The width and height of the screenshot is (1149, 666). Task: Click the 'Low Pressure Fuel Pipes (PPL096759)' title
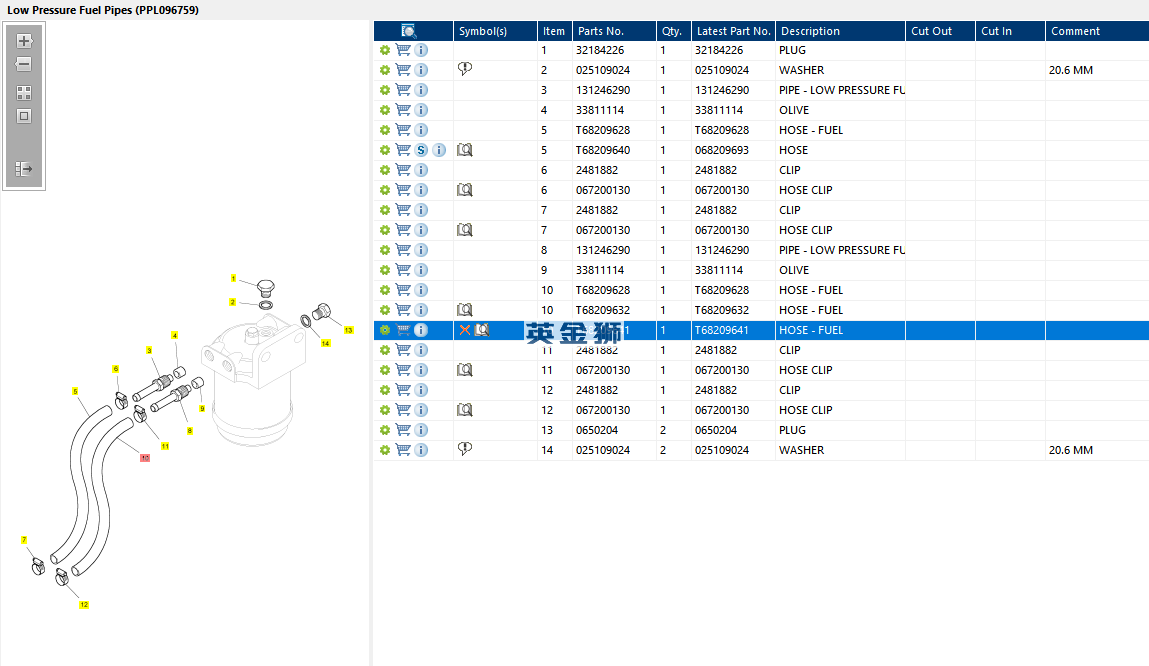pyautogui.click(x=103, y=10)
